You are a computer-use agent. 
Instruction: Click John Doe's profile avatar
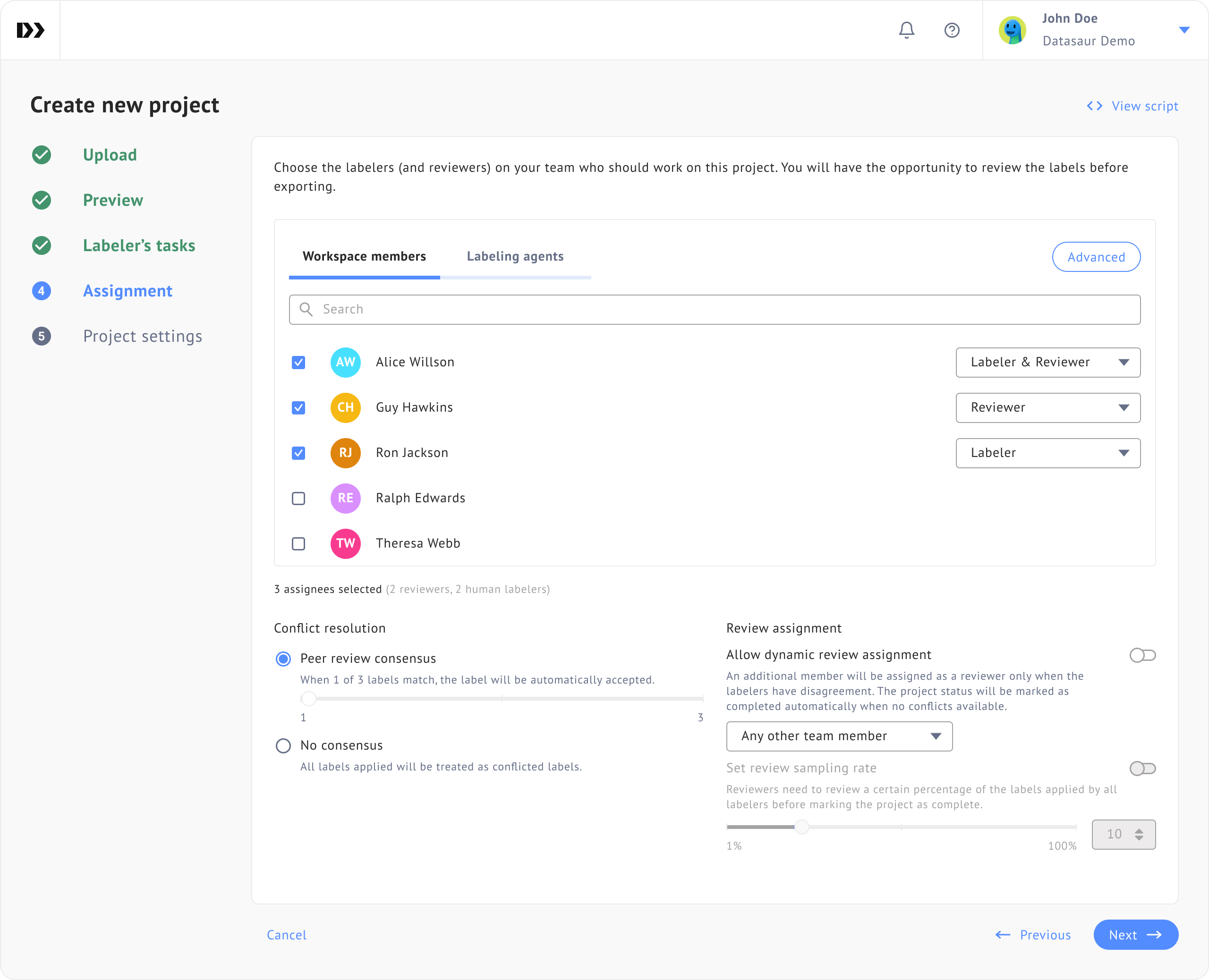point(1013,30)
